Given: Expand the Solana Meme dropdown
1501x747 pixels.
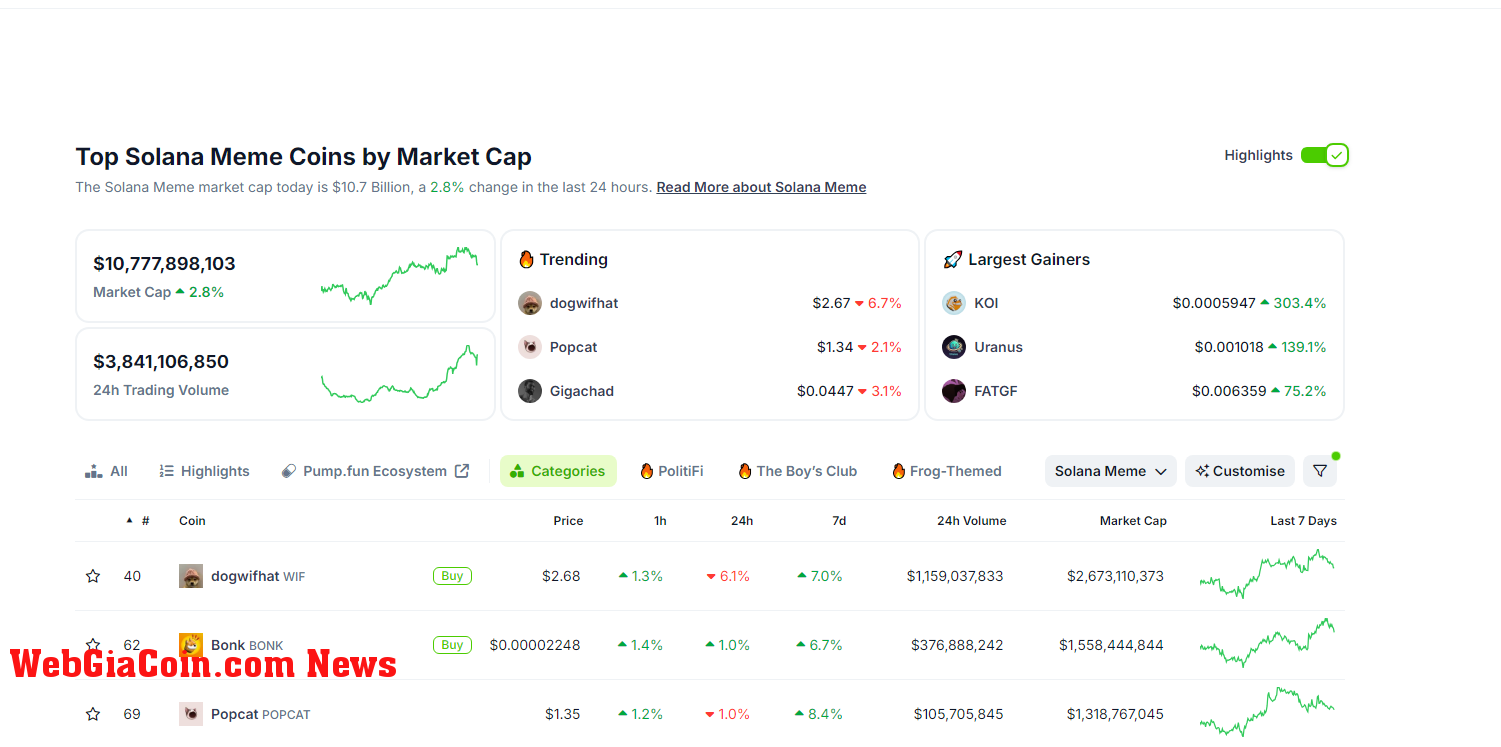Looking at the screenshot, I should pos(1111,471).
